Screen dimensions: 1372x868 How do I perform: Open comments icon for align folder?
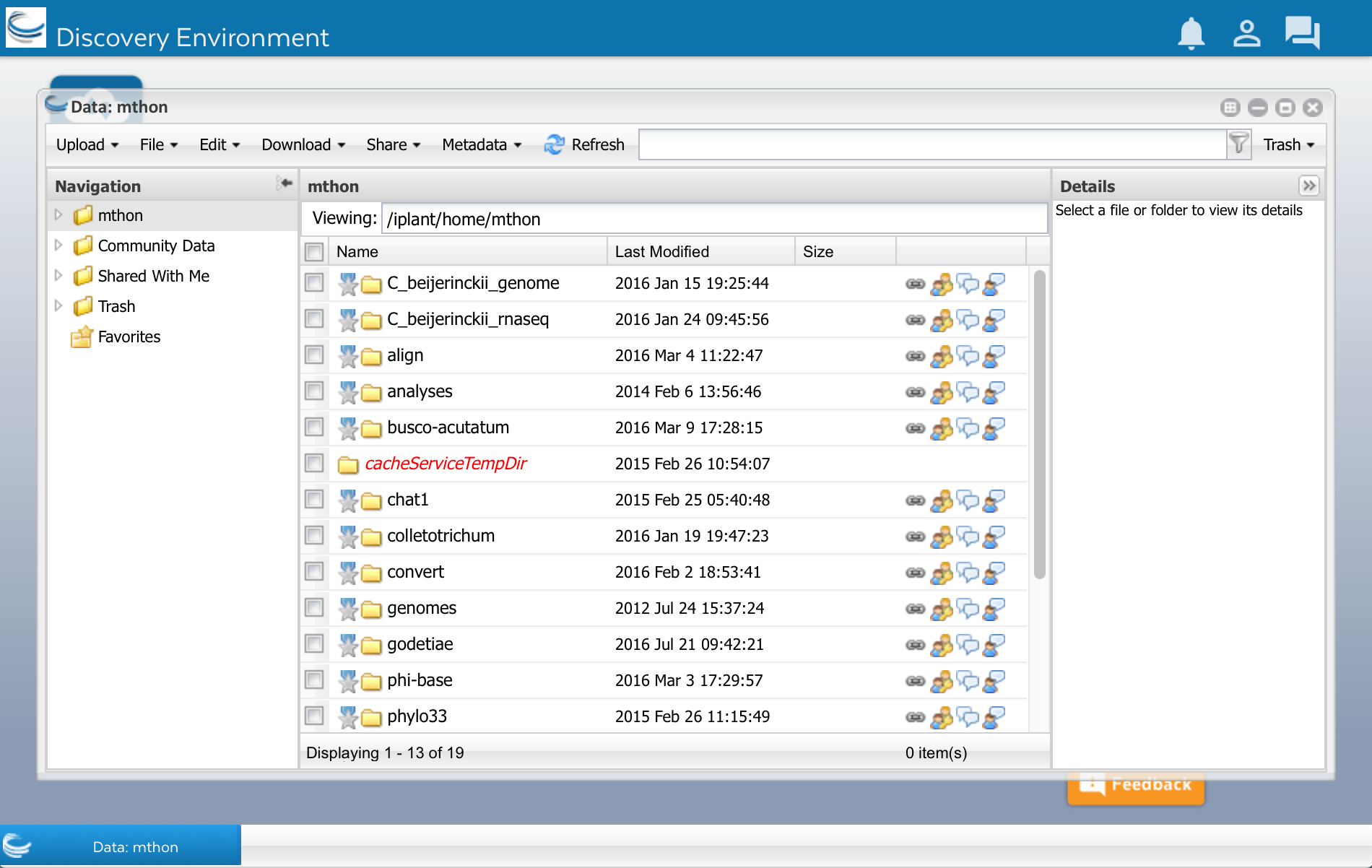click(968, 356)
